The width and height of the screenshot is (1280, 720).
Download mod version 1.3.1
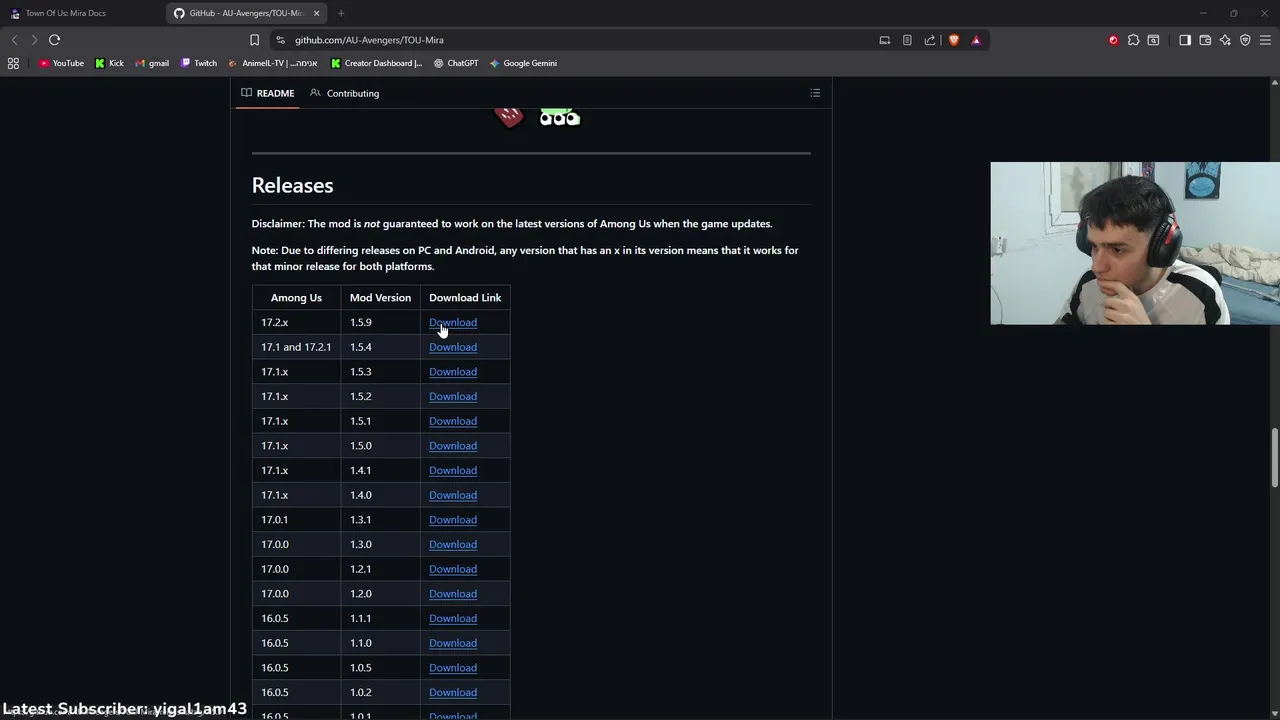pos(453,520)
